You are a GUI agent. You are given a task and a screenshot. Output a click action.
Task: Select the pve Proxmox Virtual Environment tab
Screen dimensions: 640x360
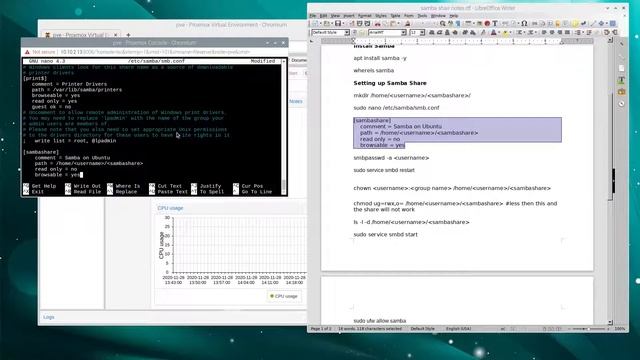[80, 35]
